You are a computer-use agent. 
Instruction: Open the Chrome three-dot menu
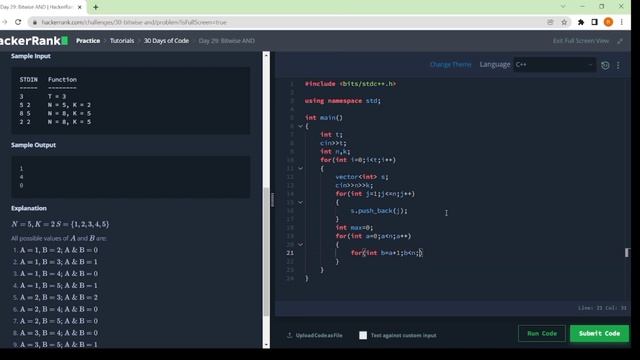pos(622,22)
